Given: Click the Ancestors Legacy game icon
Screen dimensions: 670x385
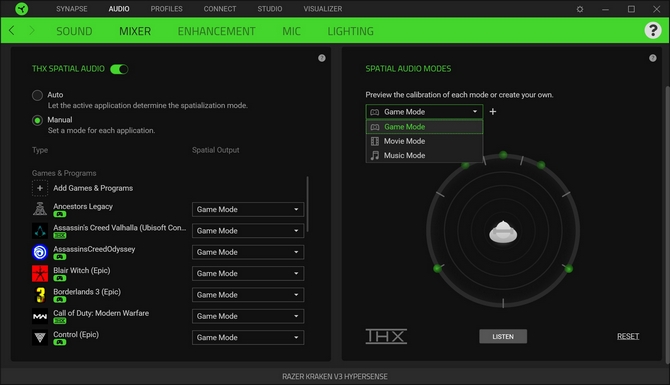Looking at the screenshot, I should tap(40, 209).
